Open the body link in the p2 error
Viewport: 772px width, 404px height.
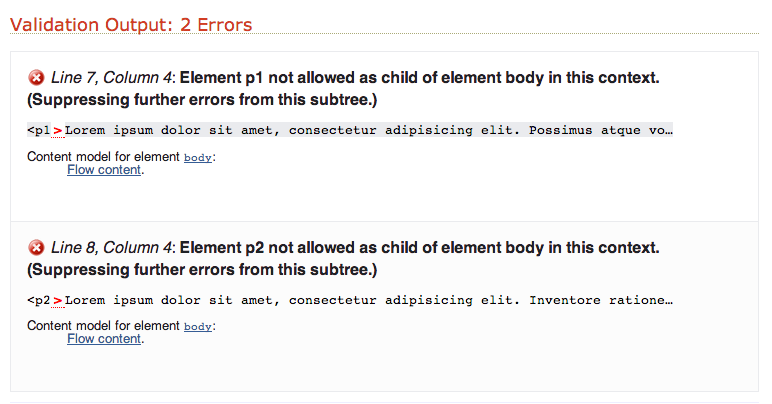(197, 326)
